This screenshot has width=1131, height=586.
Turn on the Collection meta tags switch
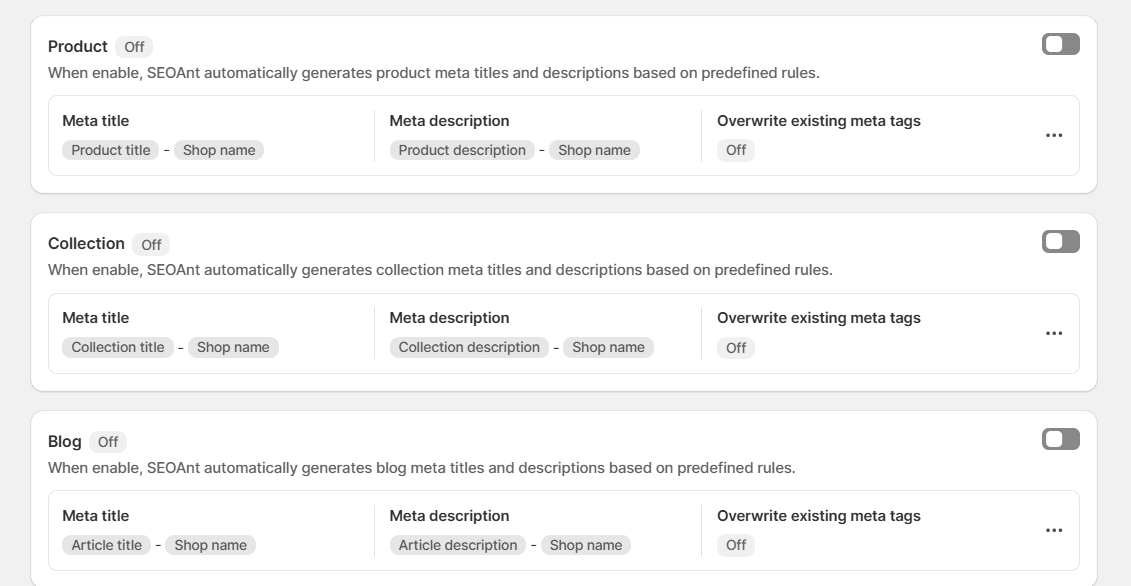coord(1060,242)
